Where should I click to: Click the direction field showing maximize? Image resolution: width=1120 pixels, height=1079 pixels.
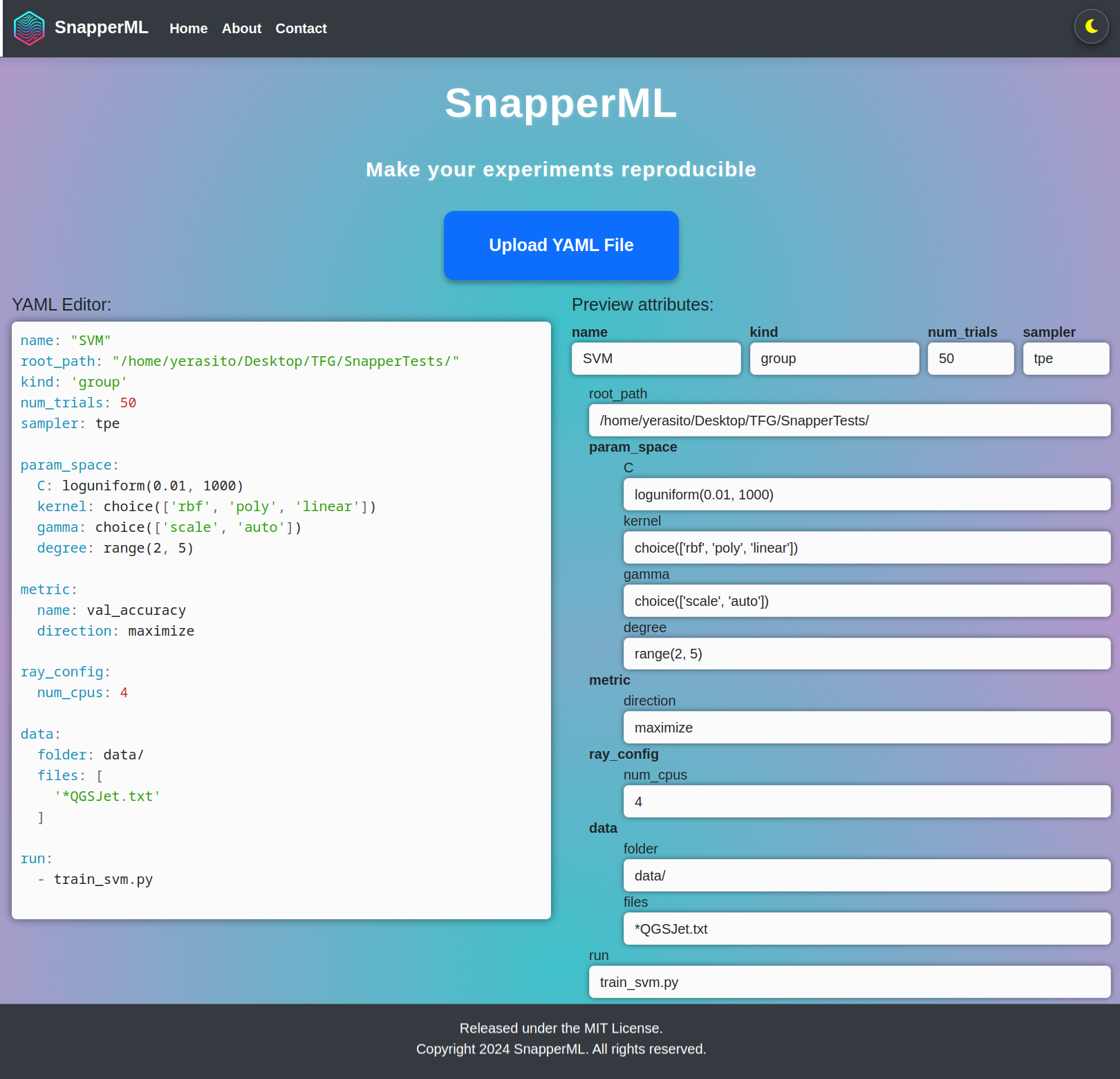pyautogui.click(x=867, y=728)
